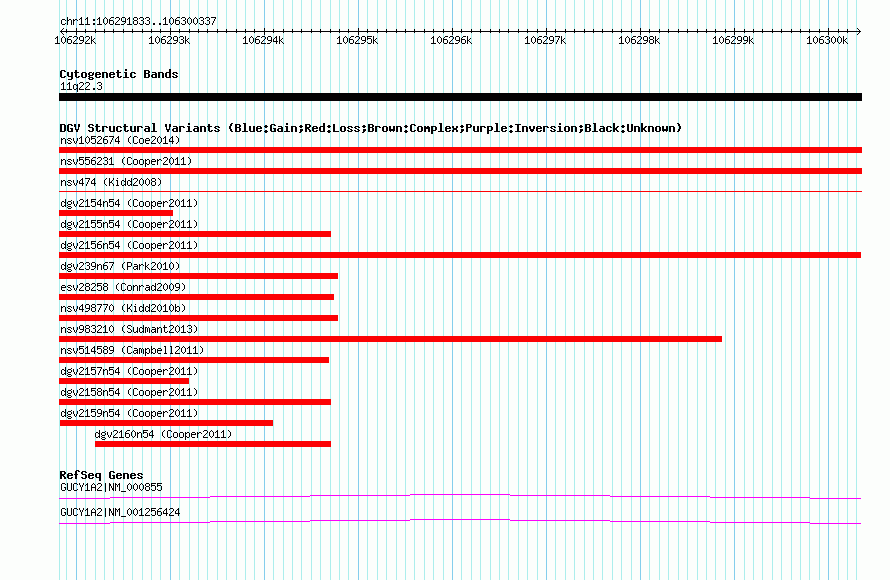Click ruler tick label 106298k
890x580 pixels.
point(639,40)
